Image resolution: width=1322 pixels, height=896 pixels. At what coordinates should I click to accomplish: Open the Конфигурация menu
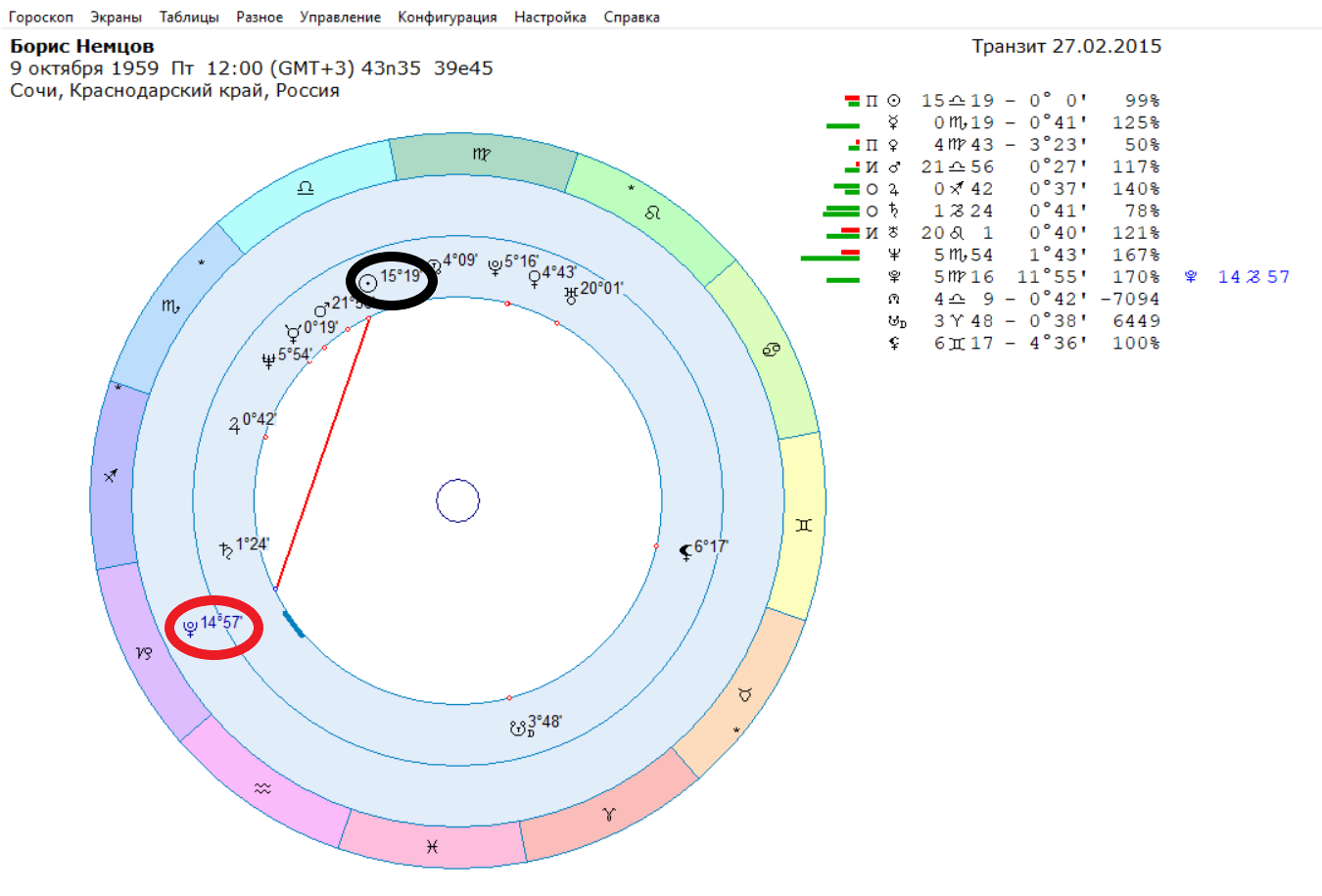pyautogui.click(x=447, y=17)
